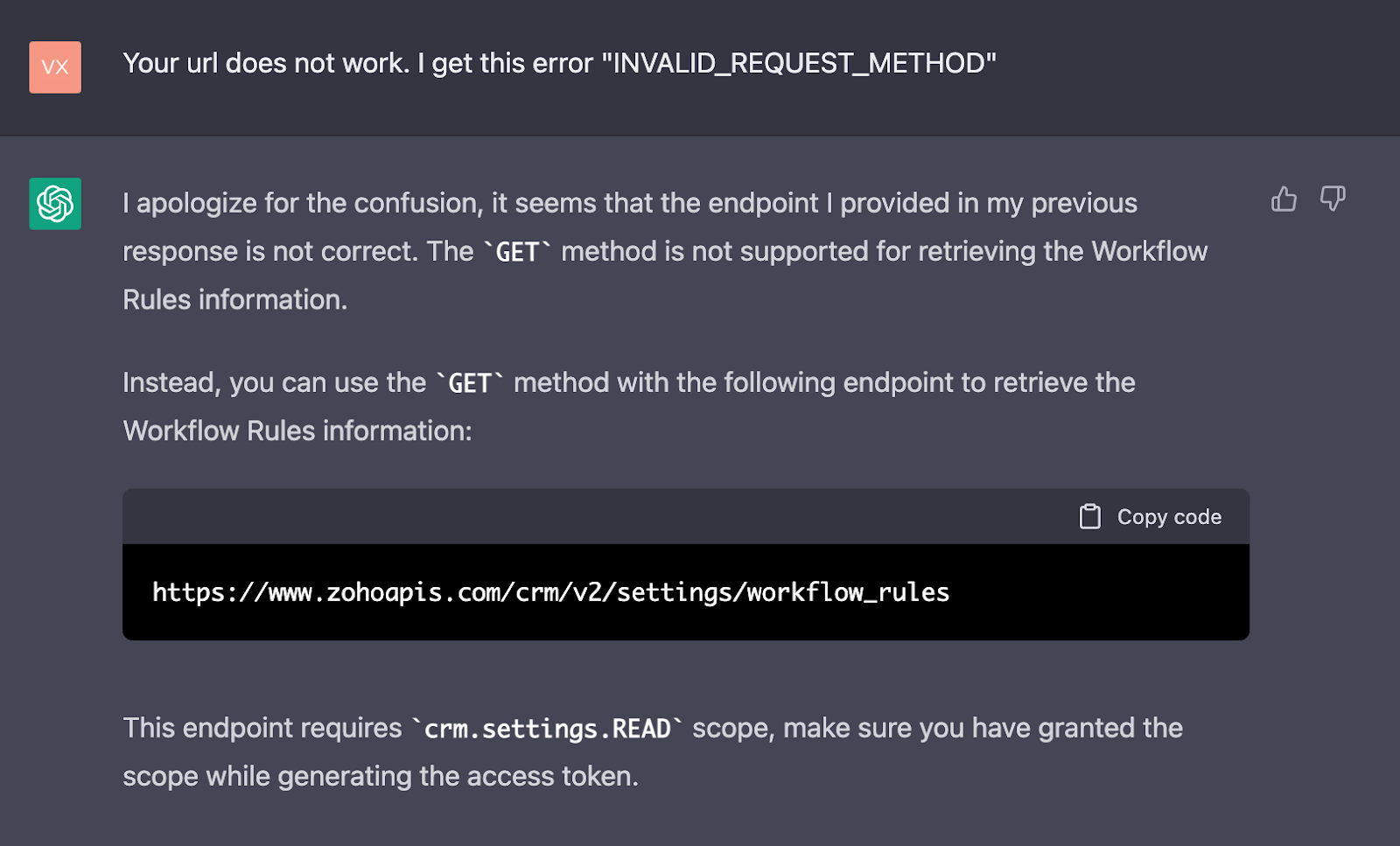1400x846 pixels.
Task: Click 'Instead, you can use the' text
Action: click(274, 382)
